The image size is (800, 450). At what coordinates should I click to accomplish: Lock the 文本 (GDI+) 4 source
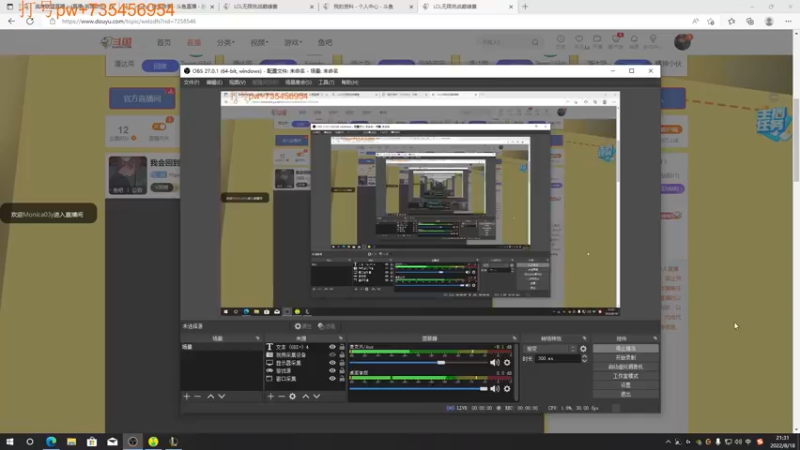pos(342,347)
